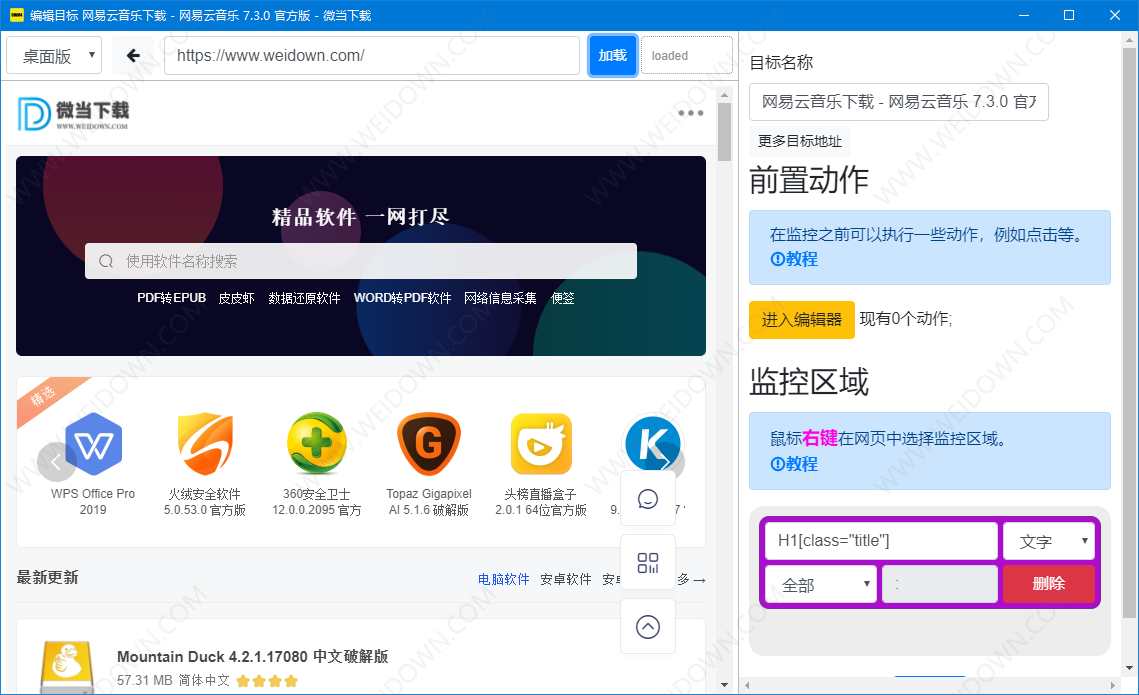Click the 360安全卫士 12.0.0.2095 官方 label
This screenshot has height=695, width=1139.
(317, 502)
